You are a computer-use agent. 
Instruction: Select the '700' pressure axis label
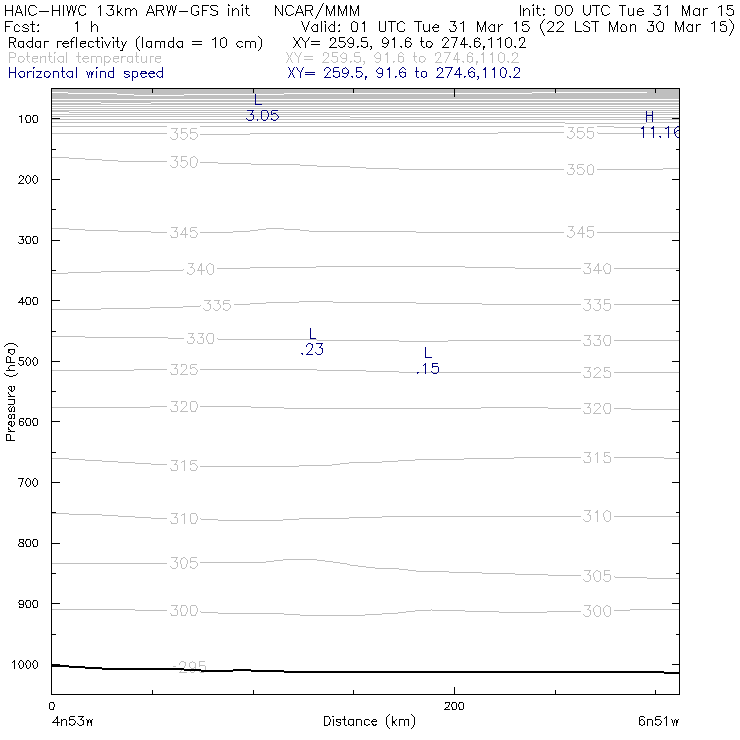tap(28, 483)
